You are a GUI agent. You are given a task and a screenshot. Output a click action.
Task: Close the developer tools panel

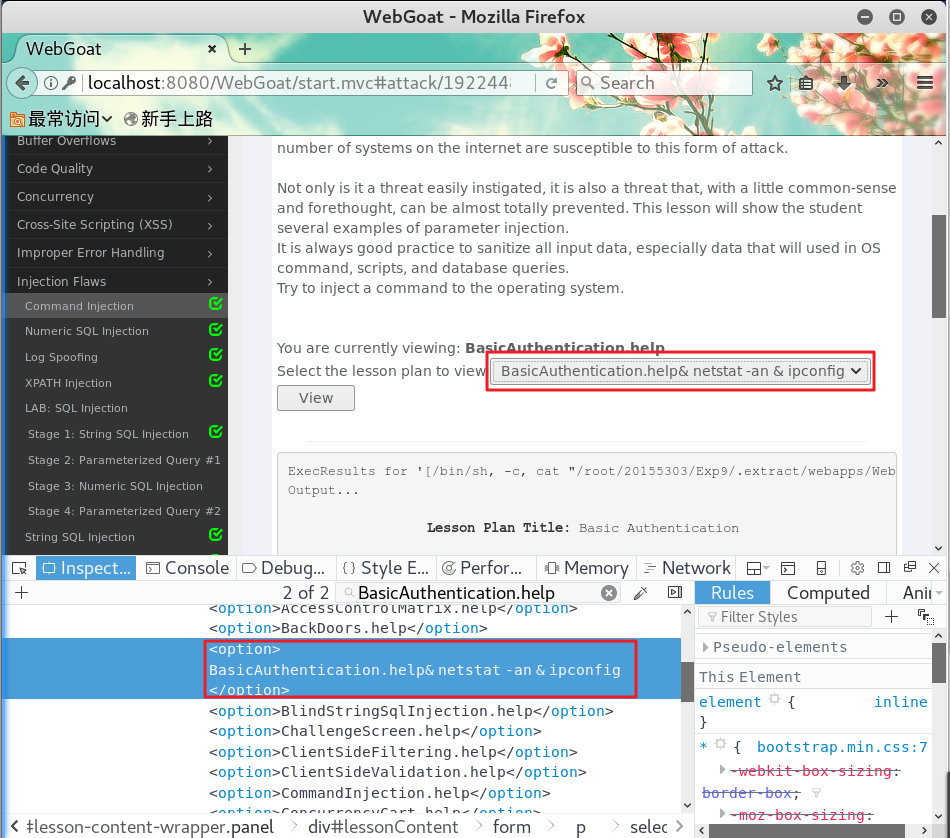pyautogui.click(x=934, y=568)
